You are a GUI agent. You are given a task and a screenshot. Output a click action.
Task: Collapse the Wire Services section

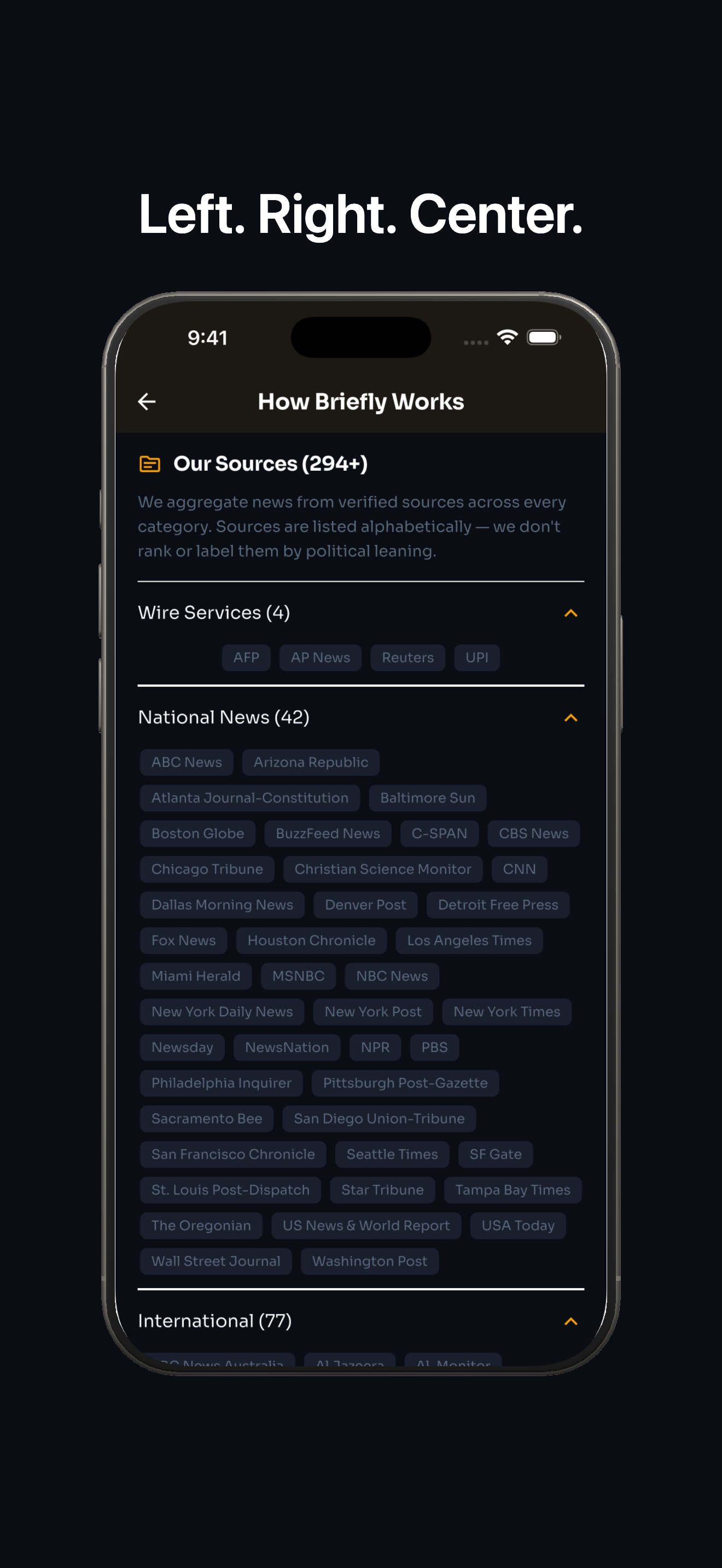(x=571, y=613)
